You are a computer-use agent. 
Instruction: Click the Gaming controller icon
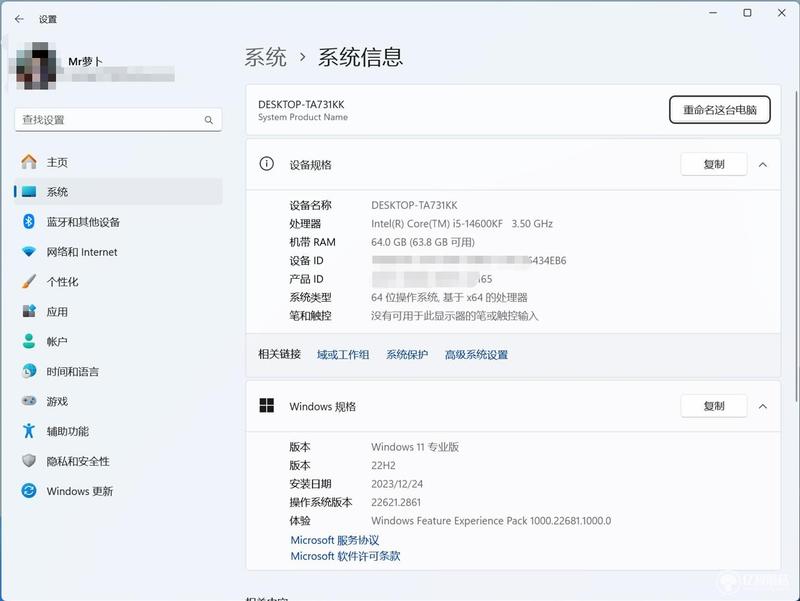pos(29,401)
